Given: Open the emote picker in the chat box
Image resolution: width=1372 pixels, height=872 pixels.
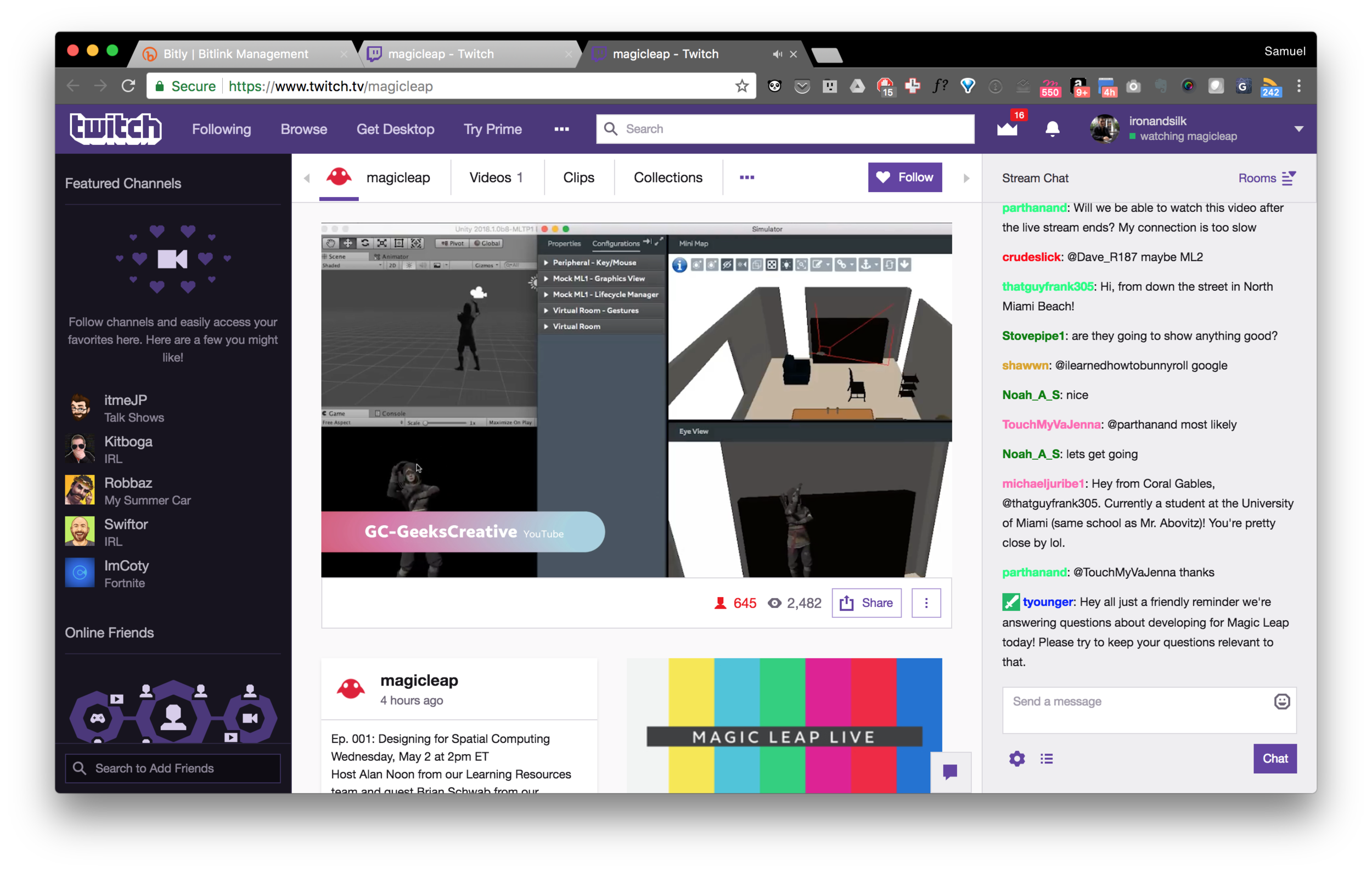Looking at the screenshot, I should pyautogui.click(x=1283, y=701).
